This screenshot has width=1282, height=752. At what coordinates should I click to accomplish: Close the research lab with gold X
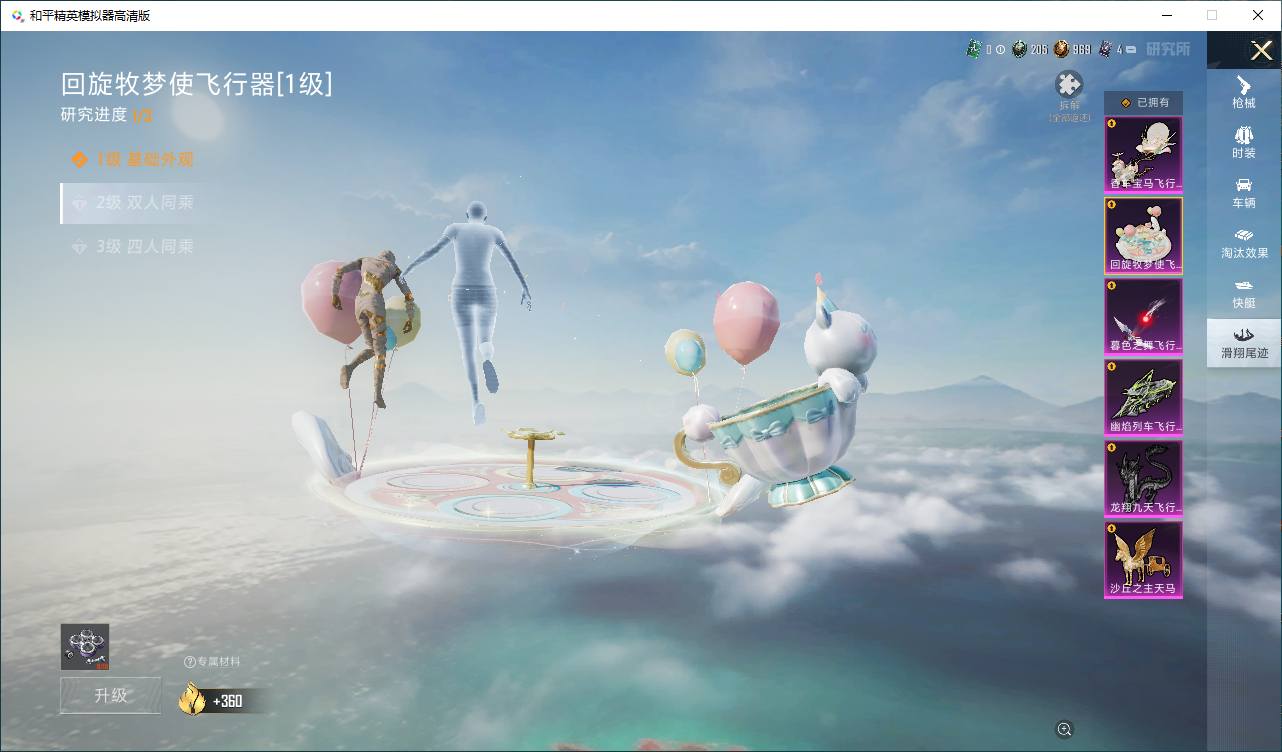click(x=1261, y=50)
